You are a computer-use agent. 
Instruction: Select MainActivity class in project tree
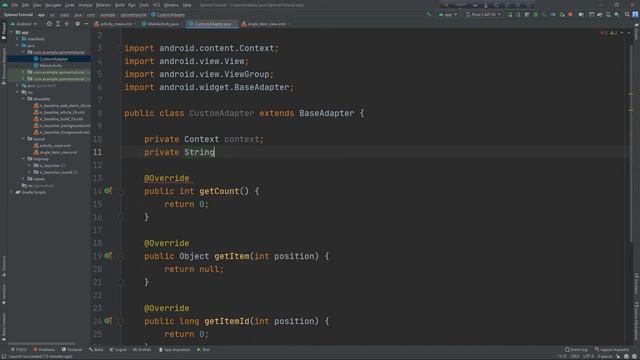[50, 65]
